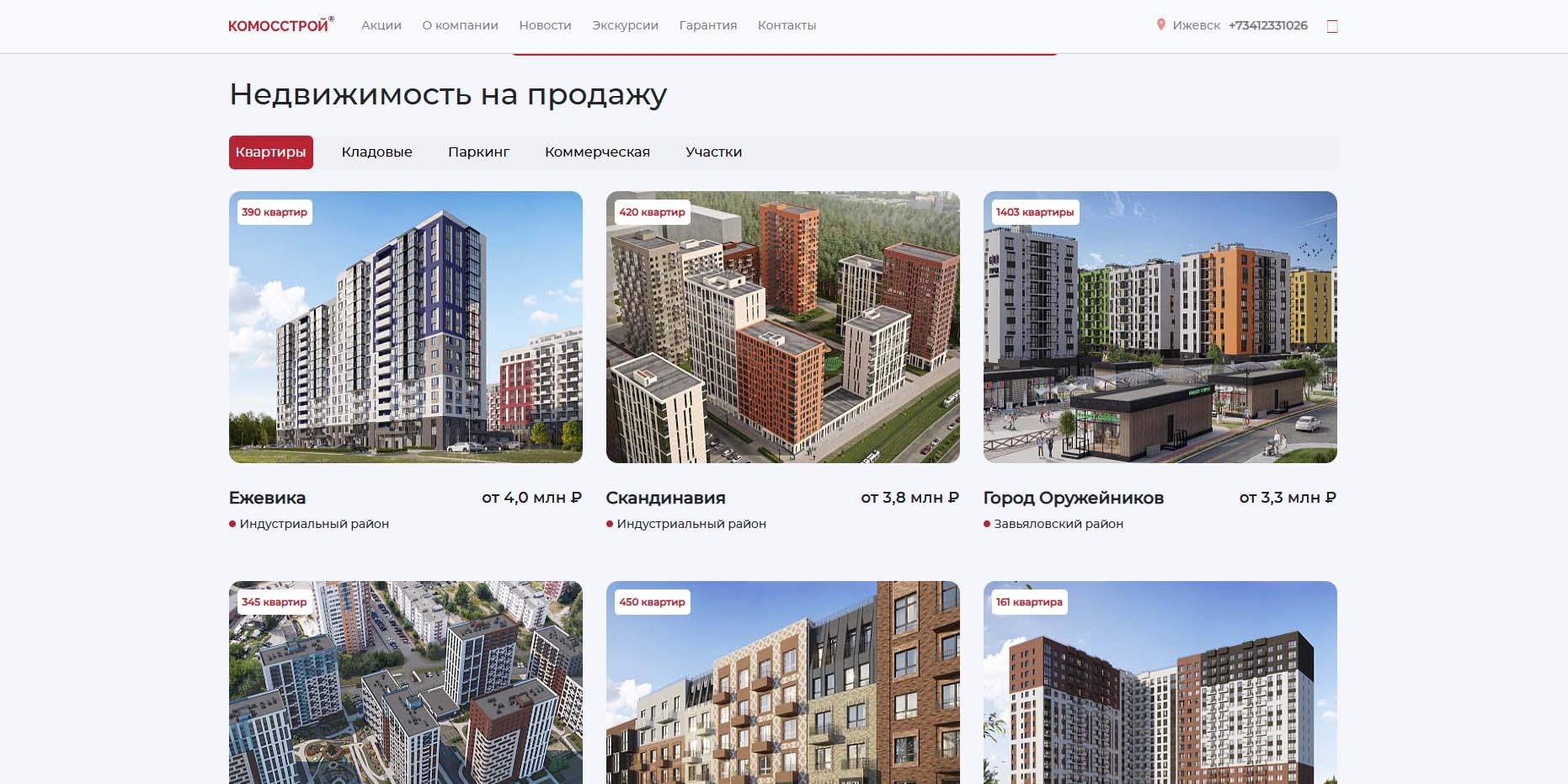Open the 450 квартир project image
1568x784 pixels.
click(x=783, y=682)
